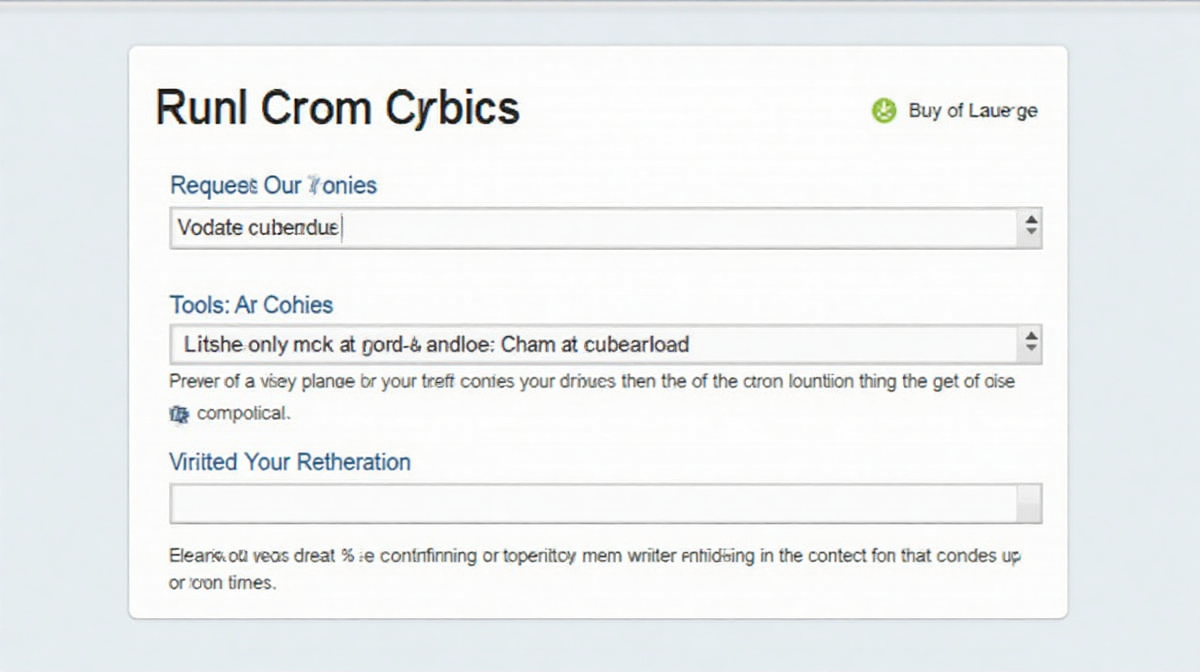1200x672 pixels.
Task: Click down arrow on Litshe only mck selector
Action: tap(1031, 351)
